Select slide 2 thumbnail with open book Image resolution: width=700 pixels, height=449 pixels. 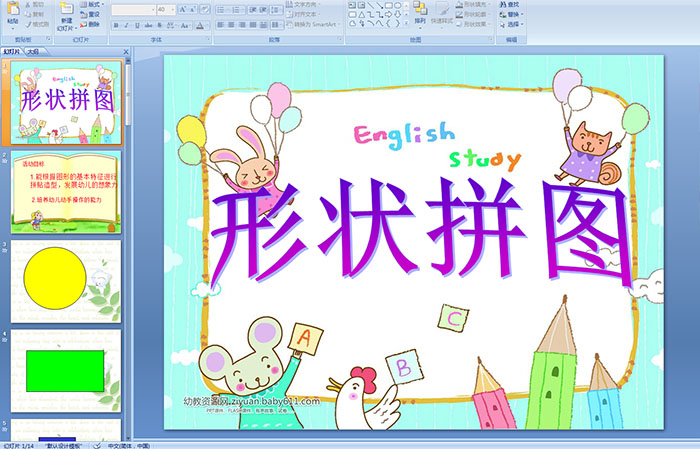coord(66,192)
